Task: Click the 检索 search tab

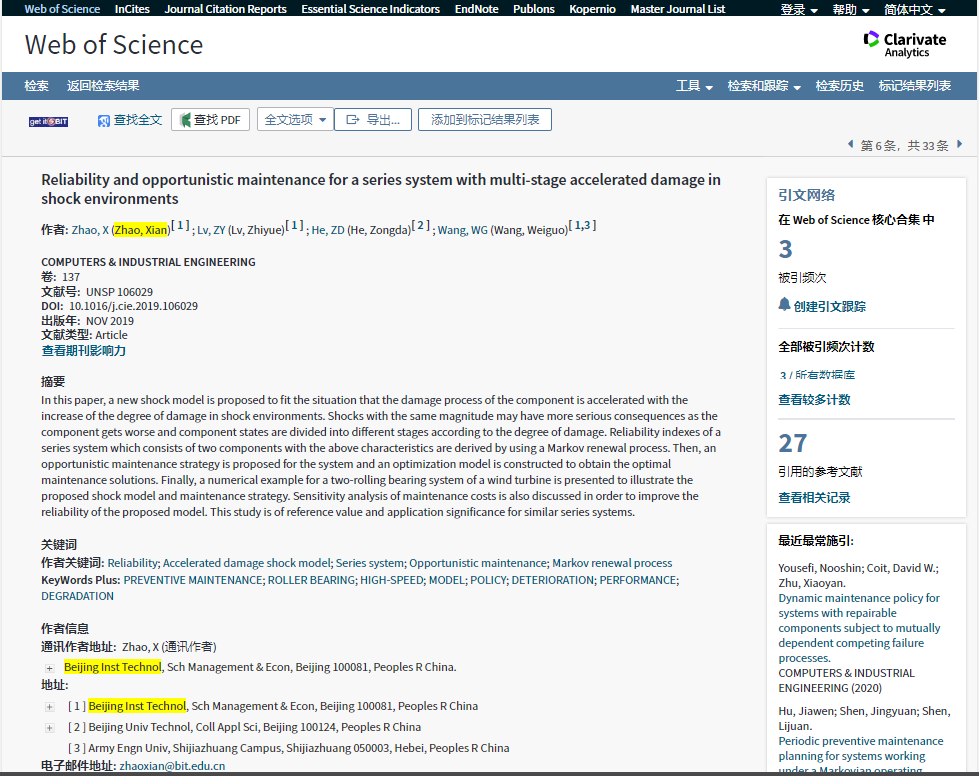Action: (36, 86)
